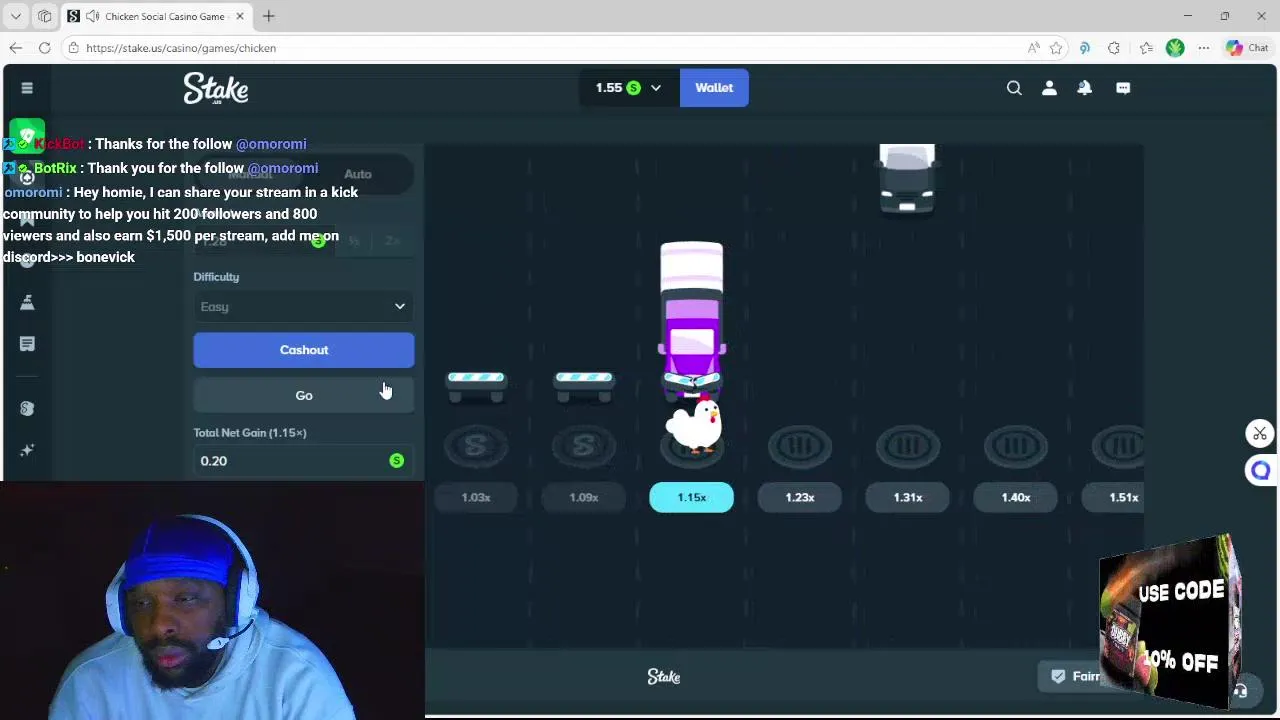The height and width of the screenshot is (720, 1280).
Task: Click the coin tile above 1.40x
Action: pyautogui.click(x=1016, y=446)
